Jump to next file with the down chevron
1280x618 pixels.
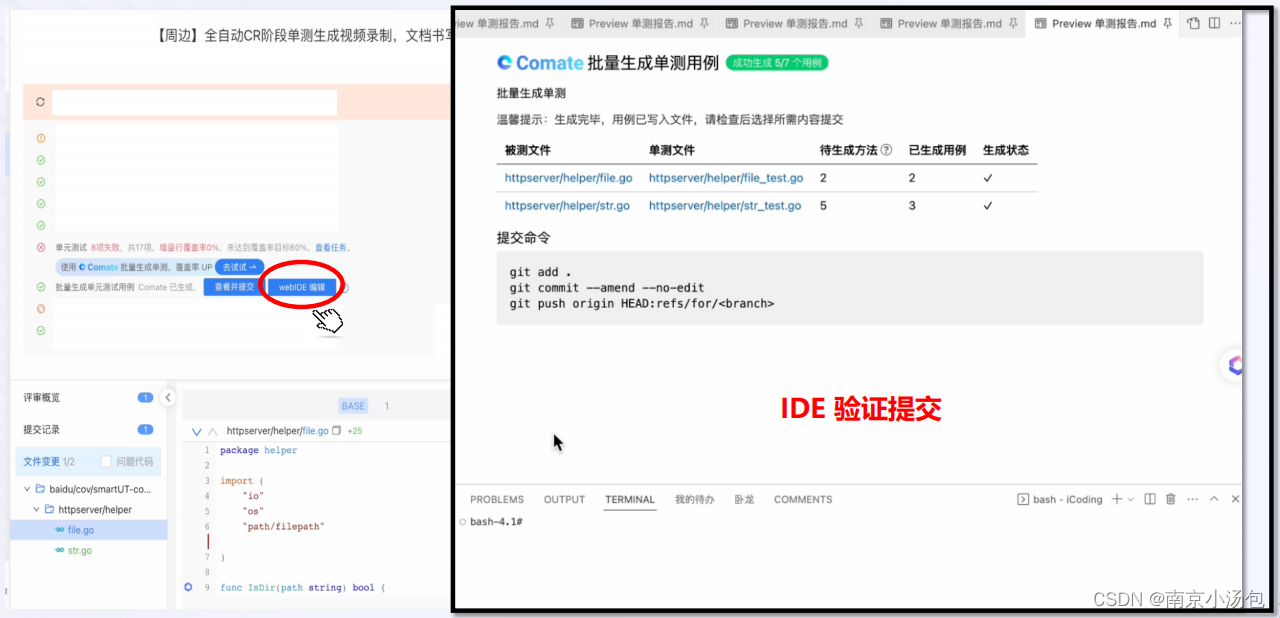click(x=196, y=431)
